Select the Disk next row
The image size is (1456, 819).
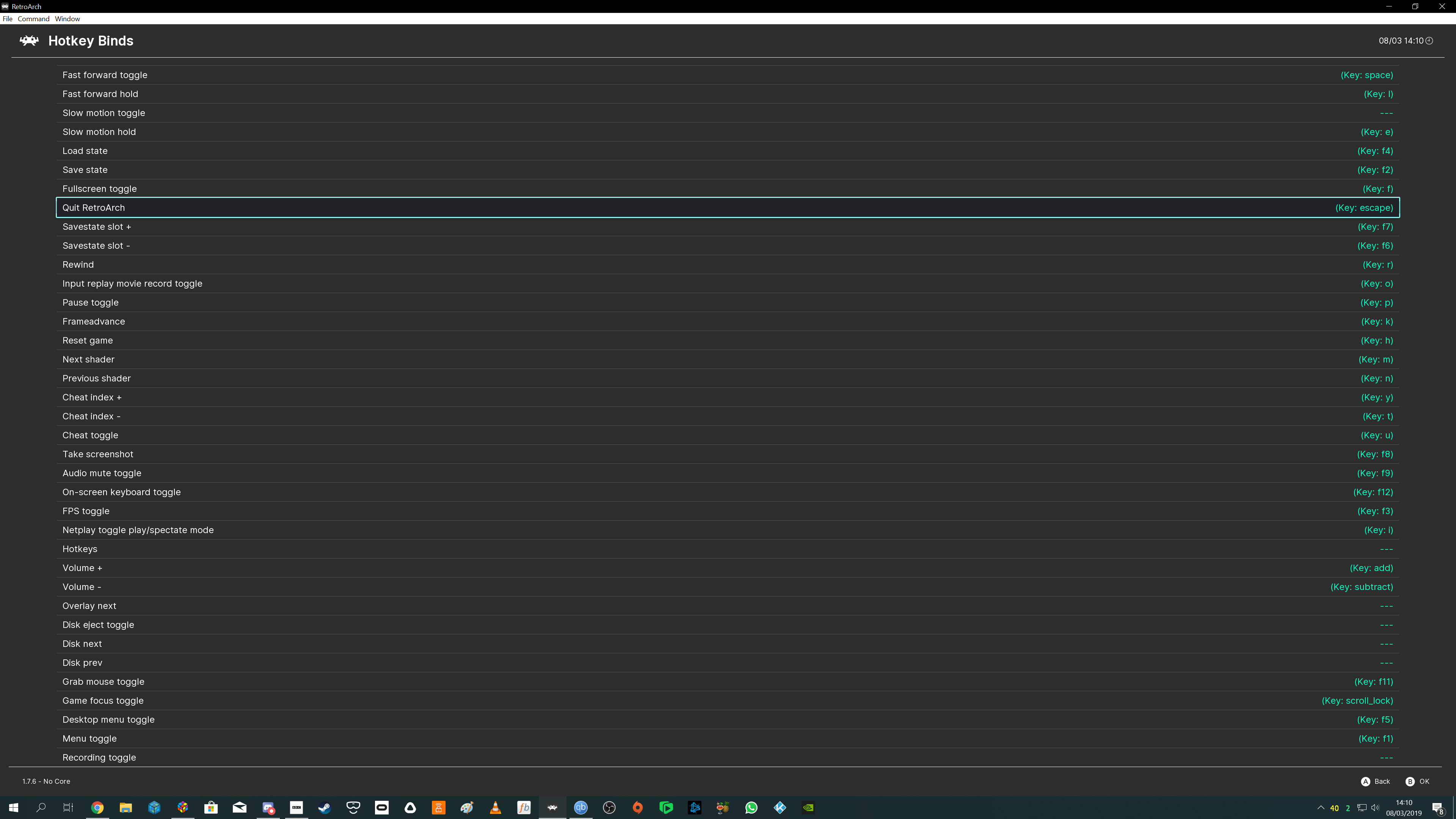coord(728,644)
